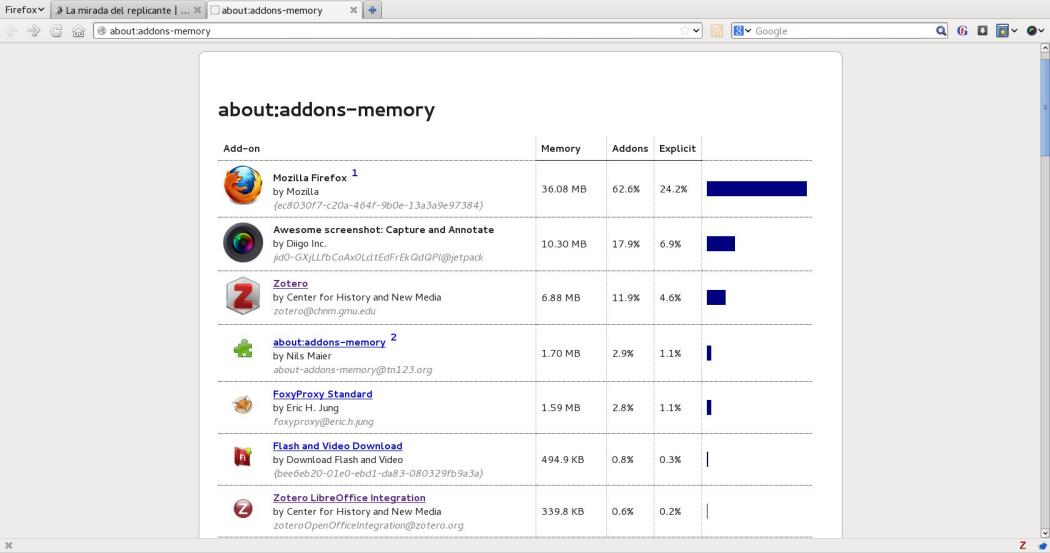Click the Awesome Screenshot toolbar icon
The height and width of the screenshot is (553, 1050).
(1033, 31)
